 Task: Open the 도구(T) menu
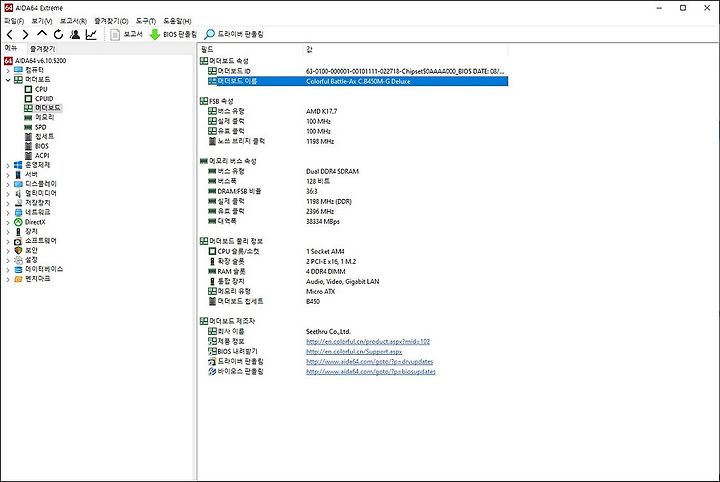(146, 21)
